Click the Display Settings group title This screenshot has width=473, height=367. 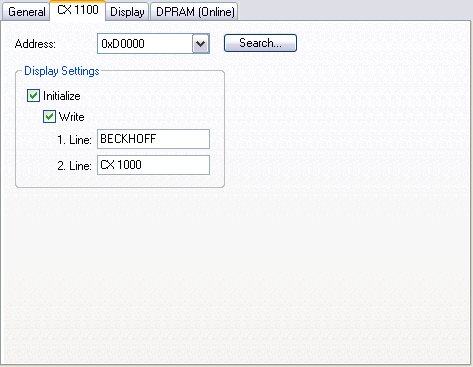62,71
